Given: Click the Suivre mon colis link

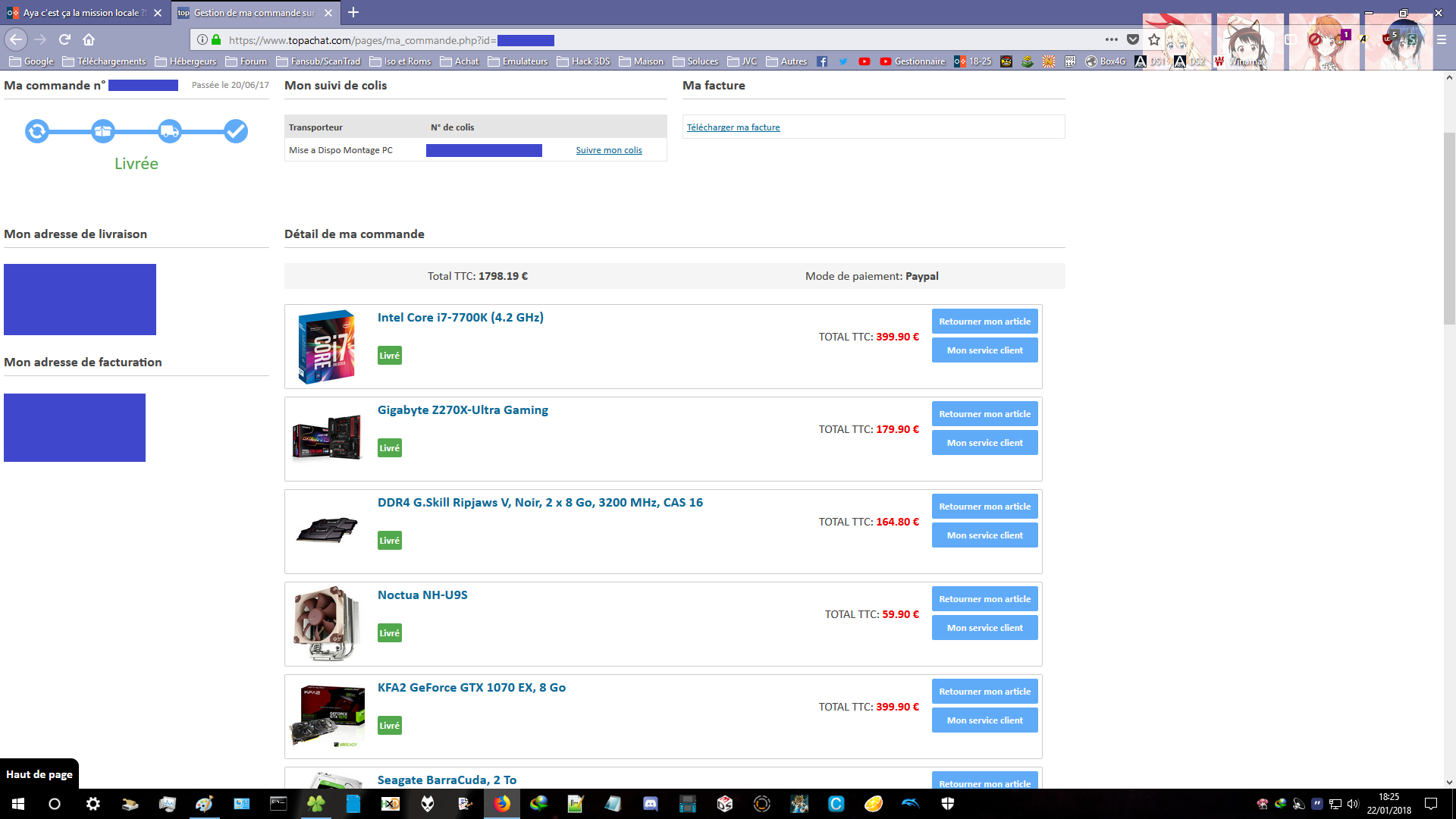Looking at the screenshot, I should click(x=609, y=150).
